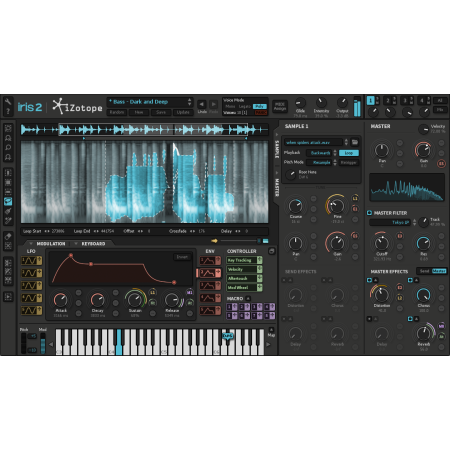Click the Save preset button
The image size is (450, 450).
(161, 112)
